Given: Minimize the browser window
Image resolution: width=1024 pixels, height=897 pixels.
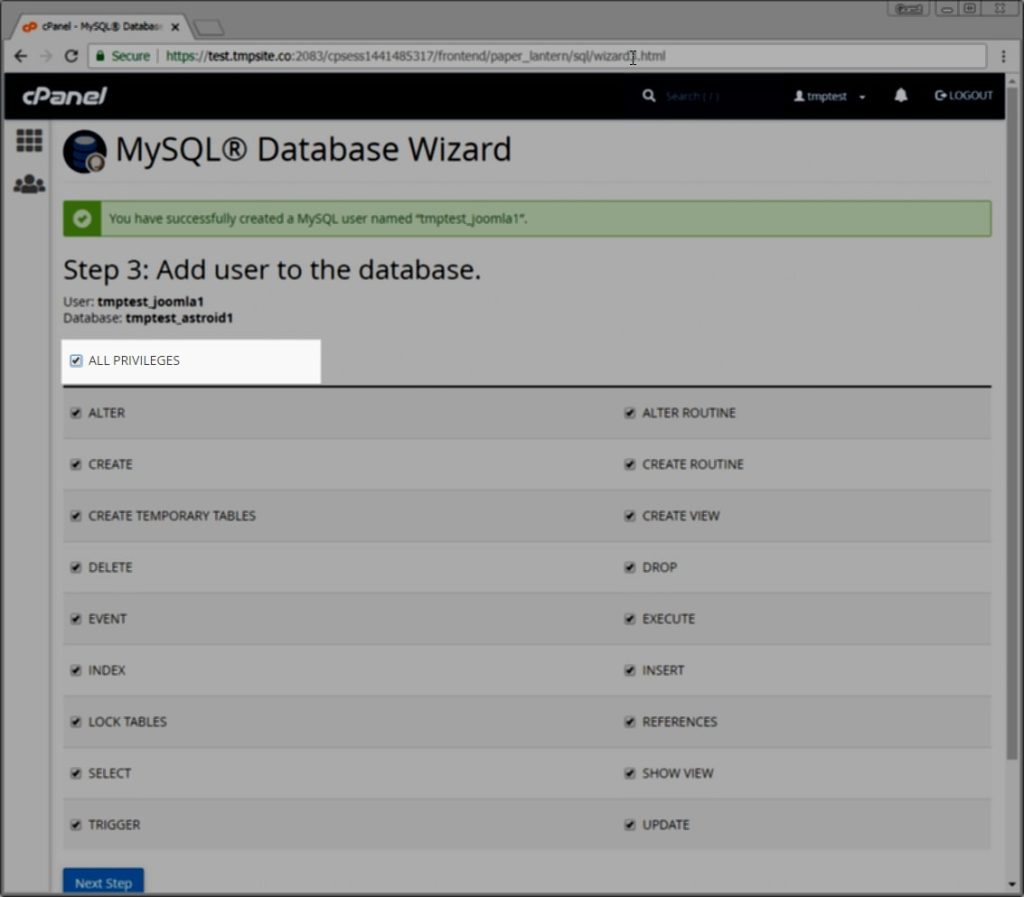Looking at the screenshot, I should point(947,9).
